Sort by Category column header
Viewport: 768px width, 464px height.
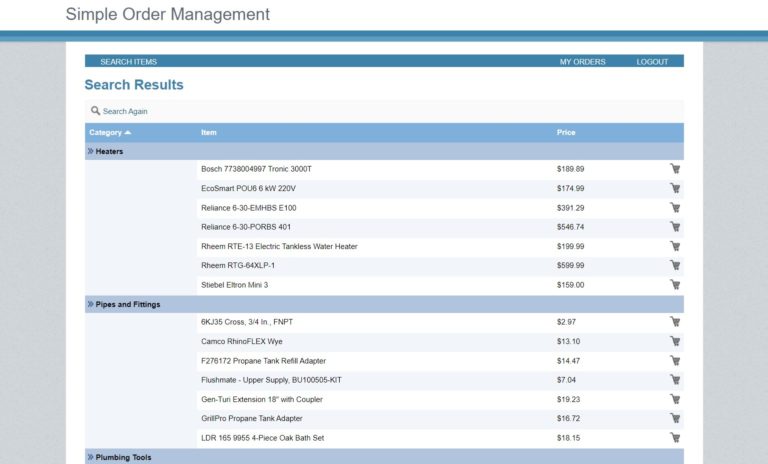pos(110,132)
